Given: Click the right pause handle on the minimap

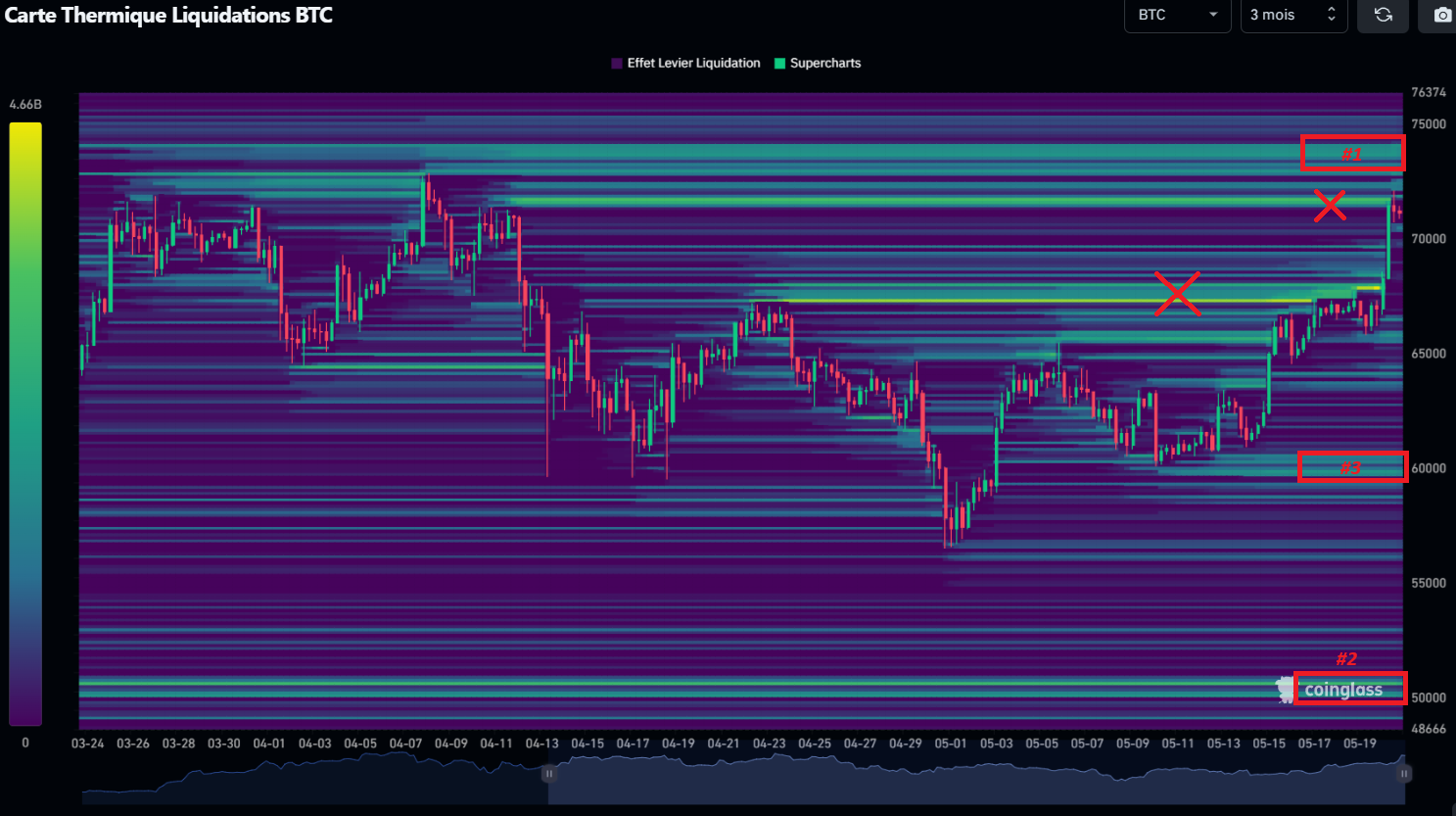Looking at the screenshot, I should coord(1404,774).
